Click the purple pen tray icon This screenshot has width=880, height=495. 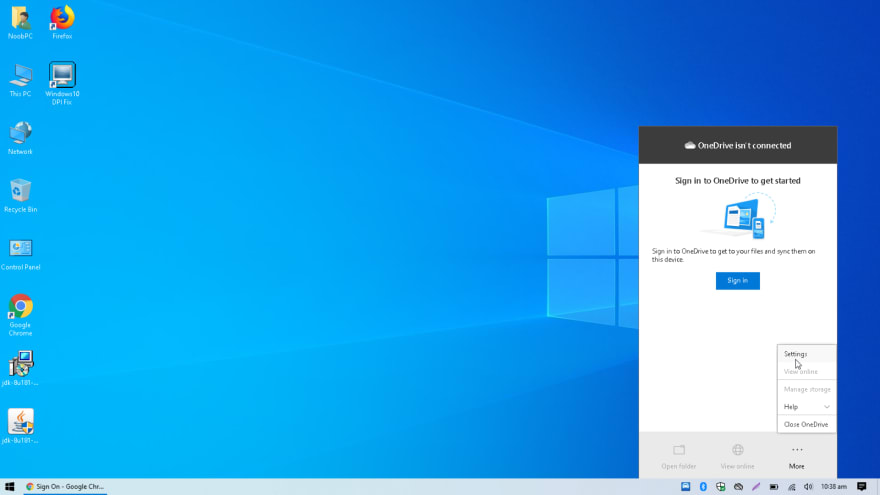[756, 487]
